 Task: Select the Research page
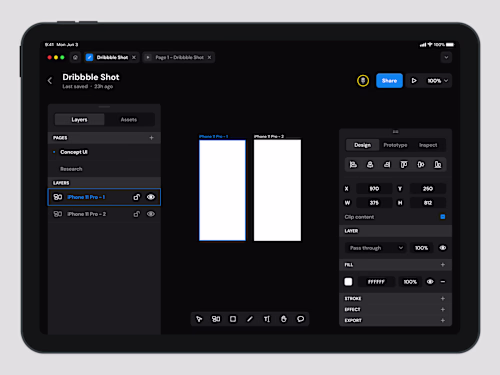coord(71,169)
